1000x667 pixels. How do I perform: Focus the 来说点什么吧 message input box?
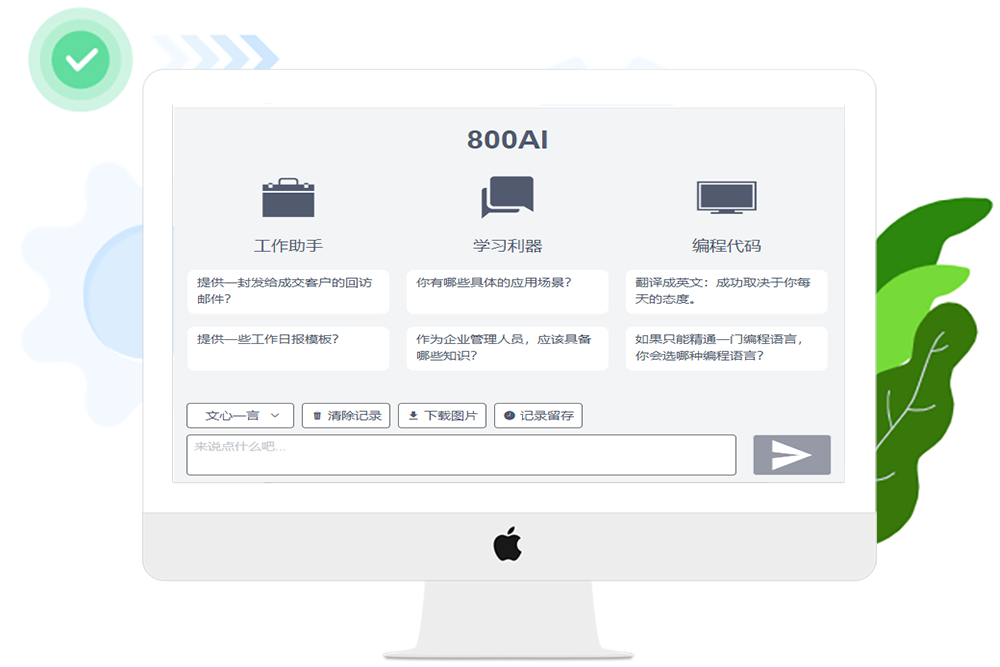tap(461, 455)
